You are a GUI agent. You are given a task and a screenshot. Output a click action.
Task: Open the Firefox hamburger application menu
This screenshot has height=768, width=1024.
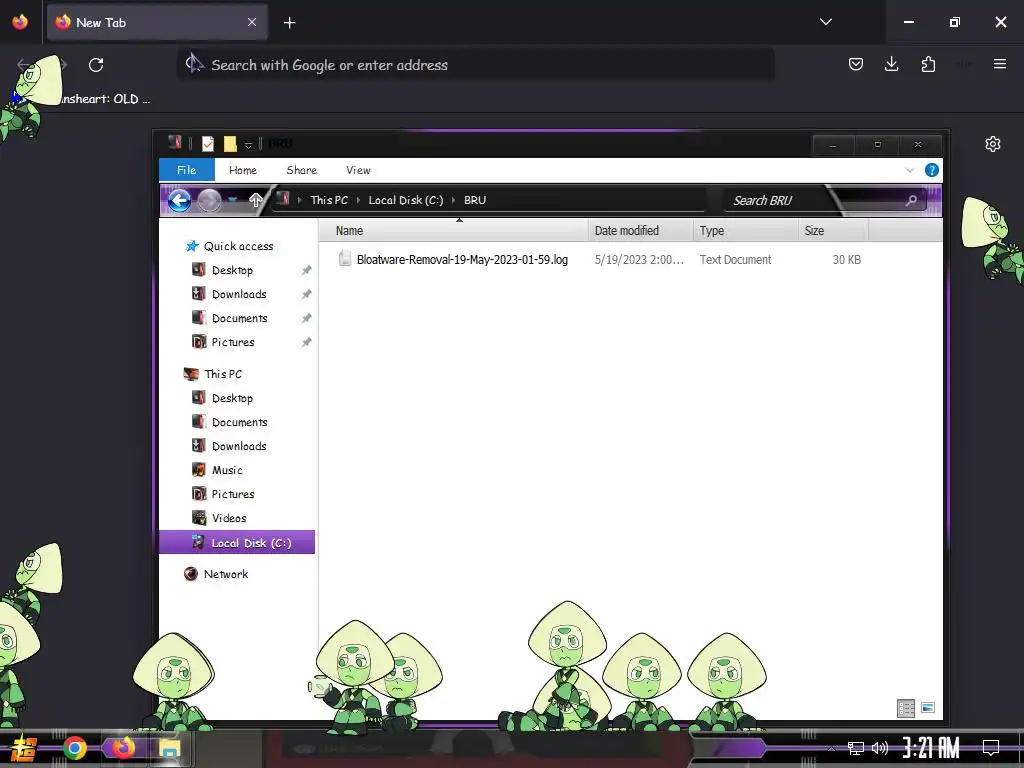pos(1000,64)
